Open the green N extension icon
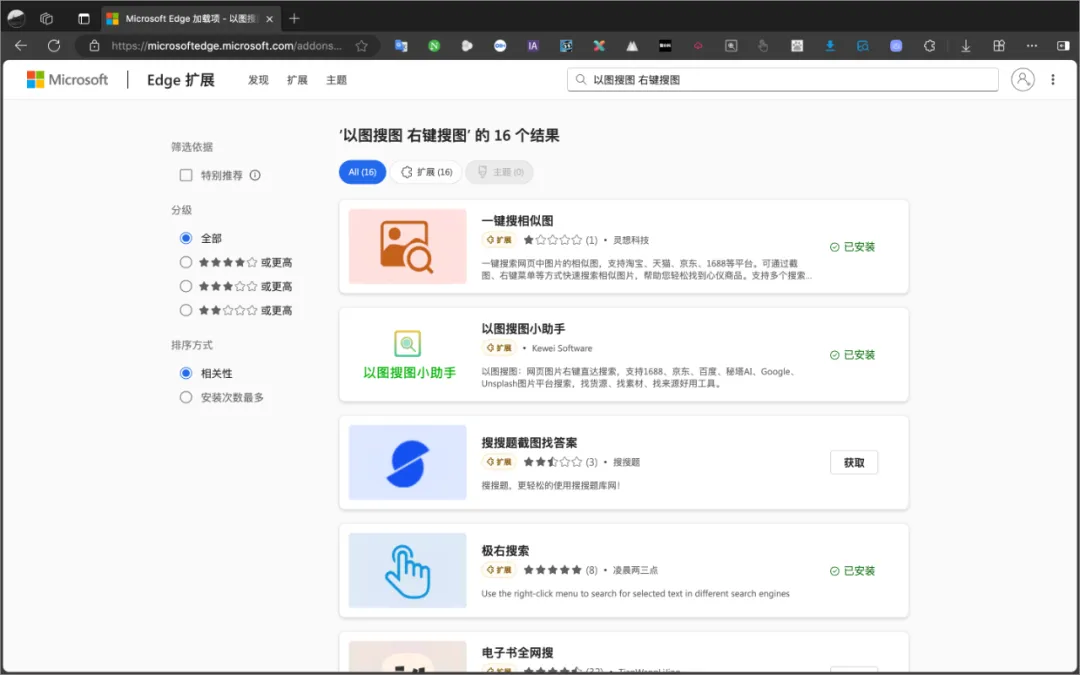Image resolution: width=1080 pixels, height=675 pixels. (434, 45)
